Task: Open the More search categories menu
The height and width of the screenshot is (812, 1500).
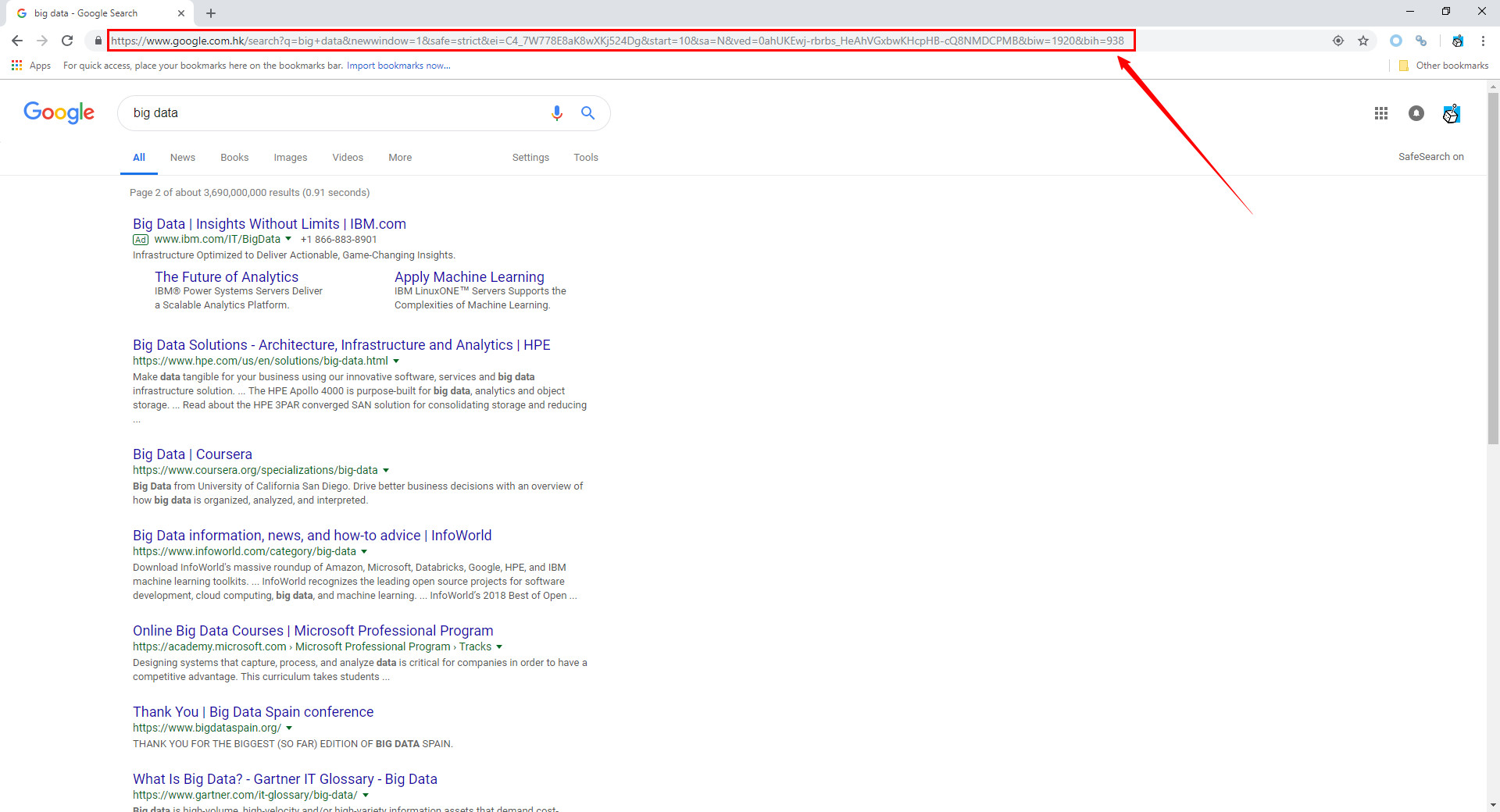Action: (400, 158)
